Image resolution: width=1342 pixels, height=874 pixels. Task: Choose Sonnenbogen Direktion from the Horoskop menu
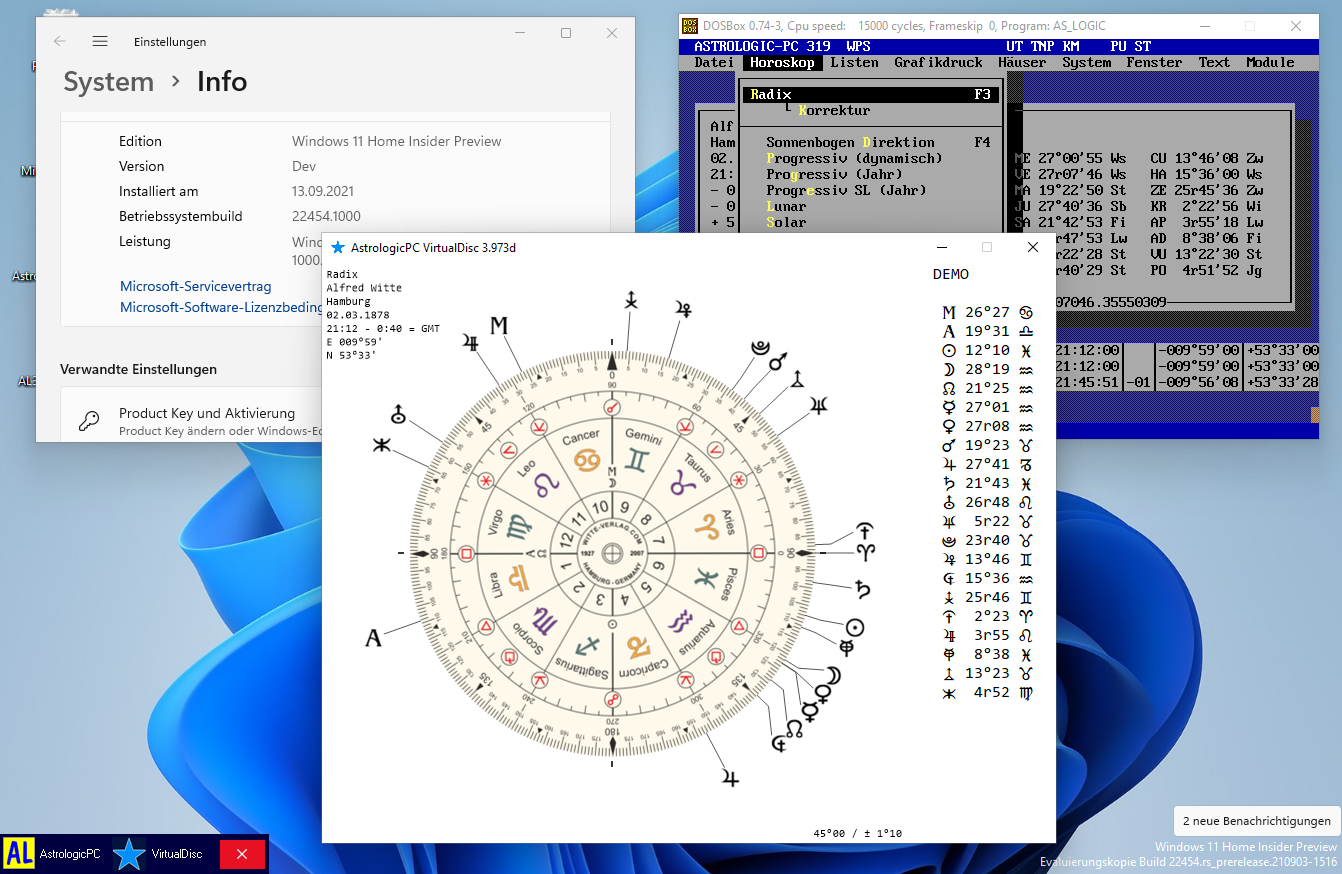pyautogui.click(x=850, y=142)
